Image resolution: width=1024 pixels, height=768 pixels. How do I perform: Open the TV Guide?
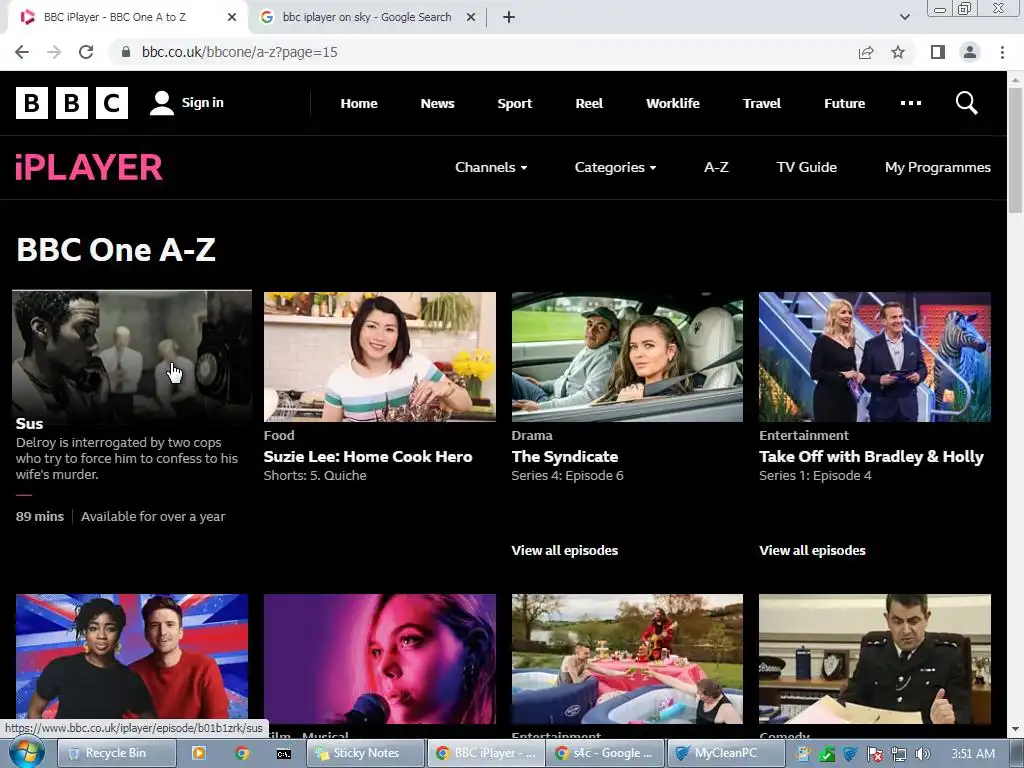pos(807,167)
